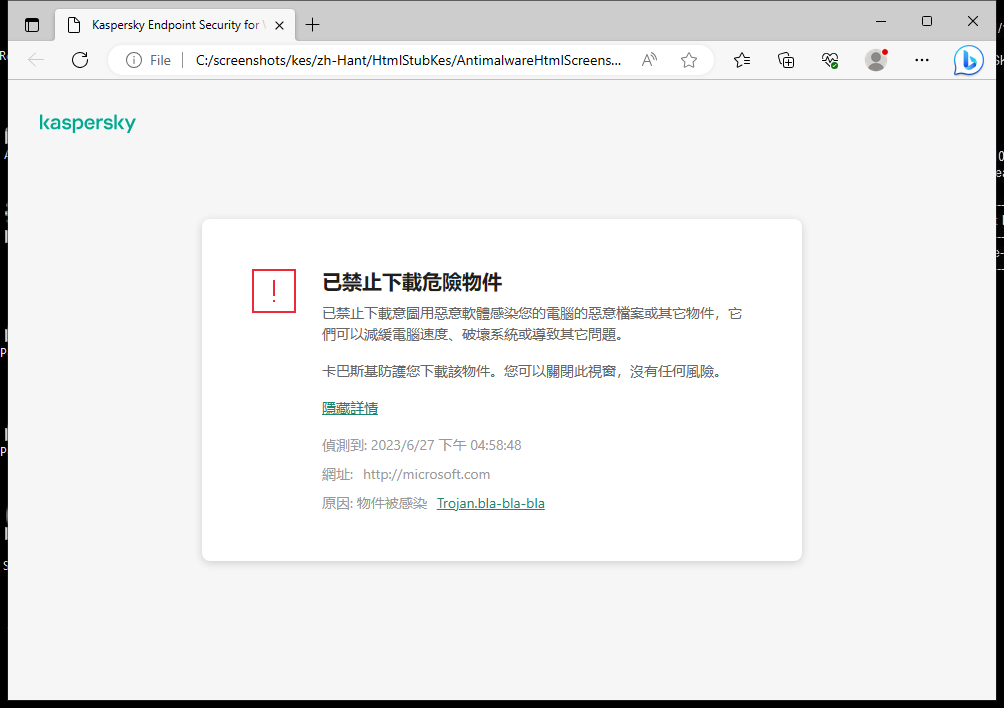Close the Kaspersky Endpoint Security tab
Viewport: 1004px width, 708px height.
click(x=279, y=24)
